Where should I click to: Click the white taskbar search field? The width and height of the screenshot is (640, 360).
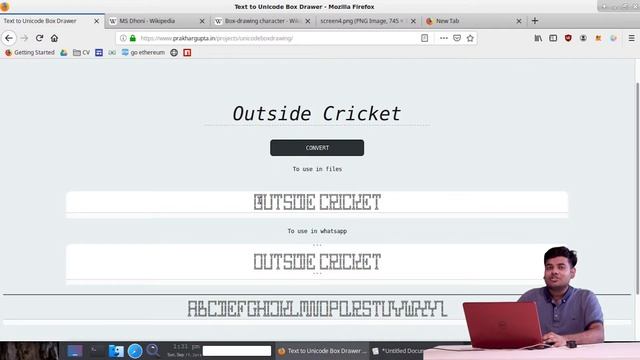(x=237, y=351)
